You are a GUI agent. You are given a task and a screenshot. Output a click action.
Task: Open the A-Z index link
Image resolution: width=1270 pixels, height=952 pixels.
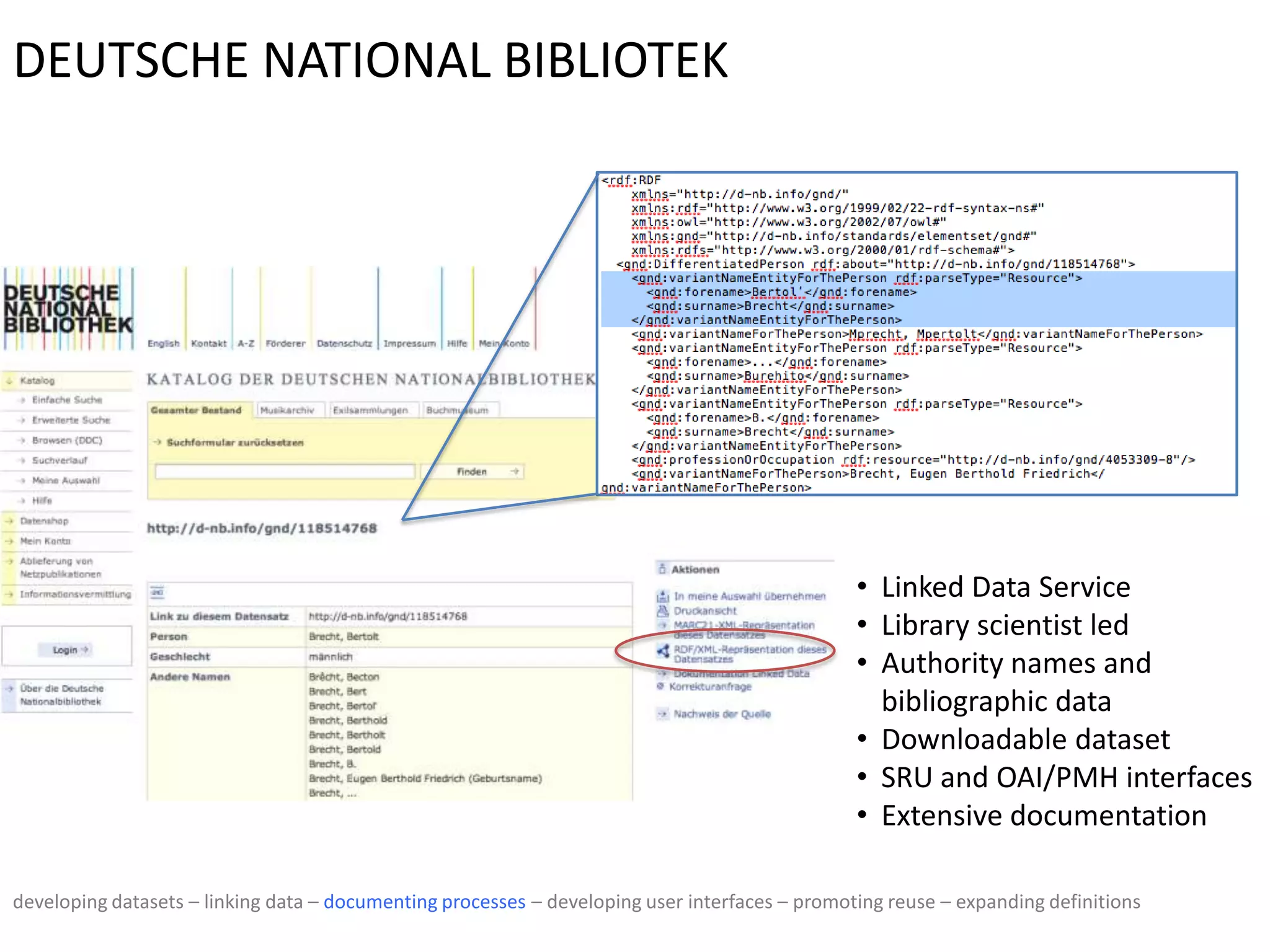click(246, 343)
